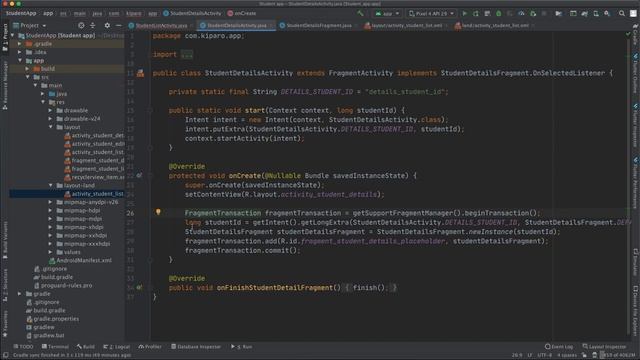
Task: Open the Database Inspector tool window
Action: [x=196, y=347]
